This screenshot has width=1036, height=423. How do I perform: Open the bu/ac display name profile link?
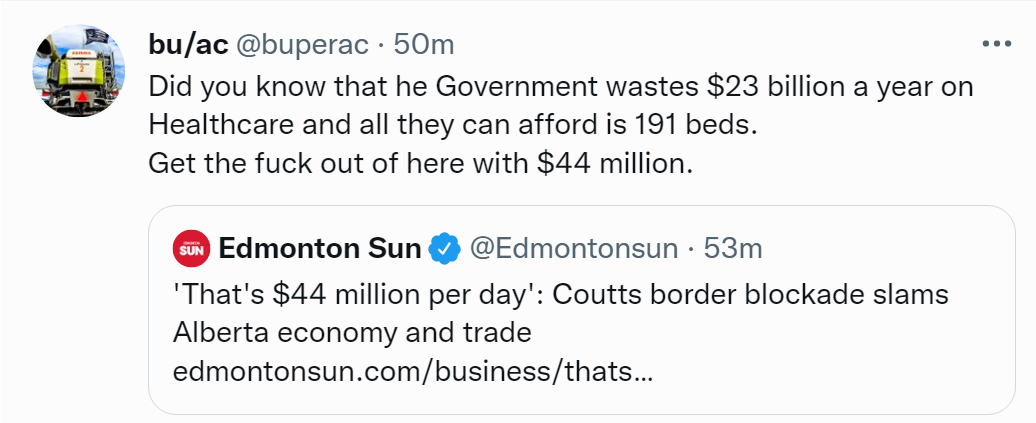pyautogui.click(x=188, y=45)
